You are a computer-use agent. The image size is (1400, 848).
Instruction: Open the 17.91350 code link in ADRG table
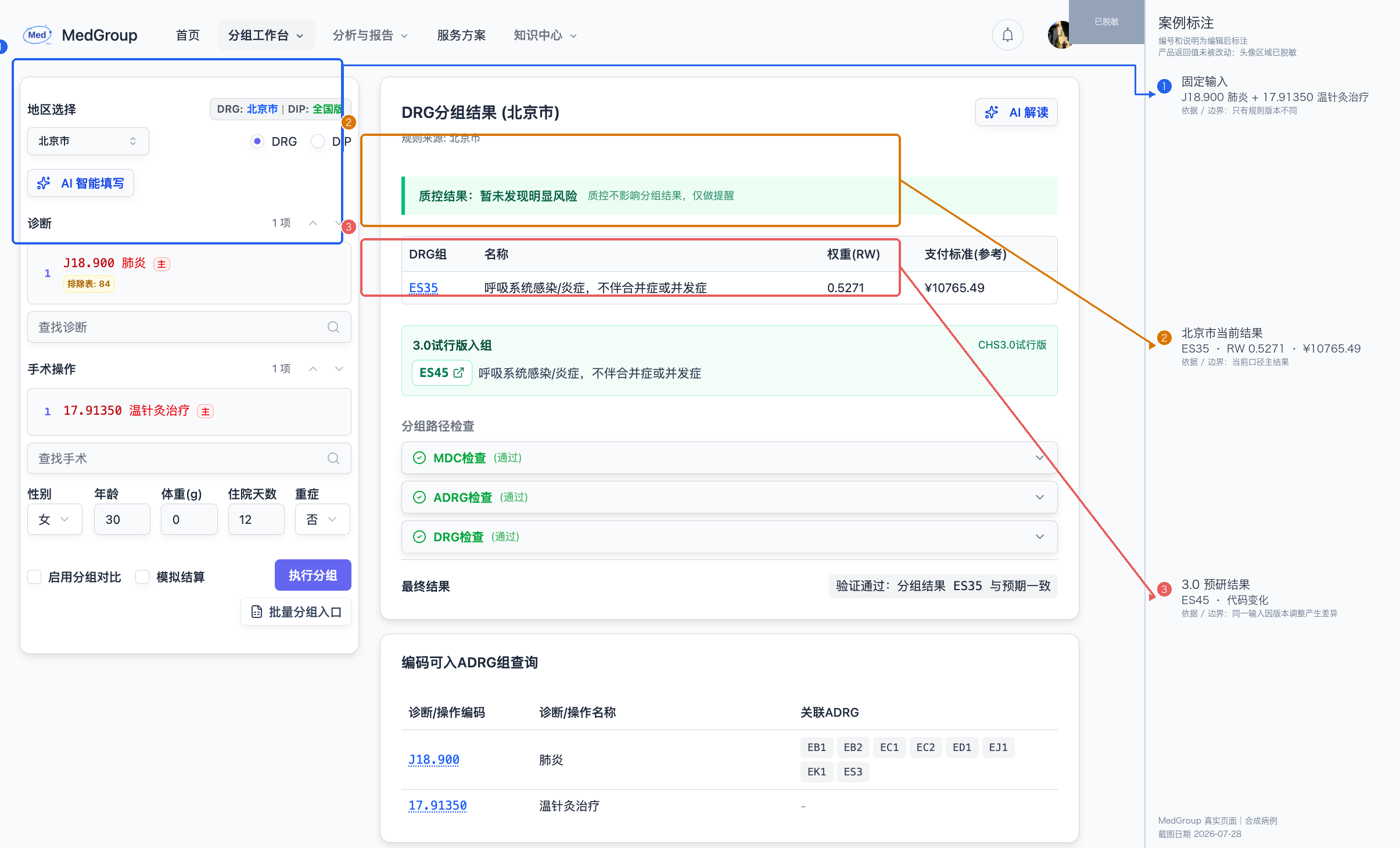pos(437,806)
